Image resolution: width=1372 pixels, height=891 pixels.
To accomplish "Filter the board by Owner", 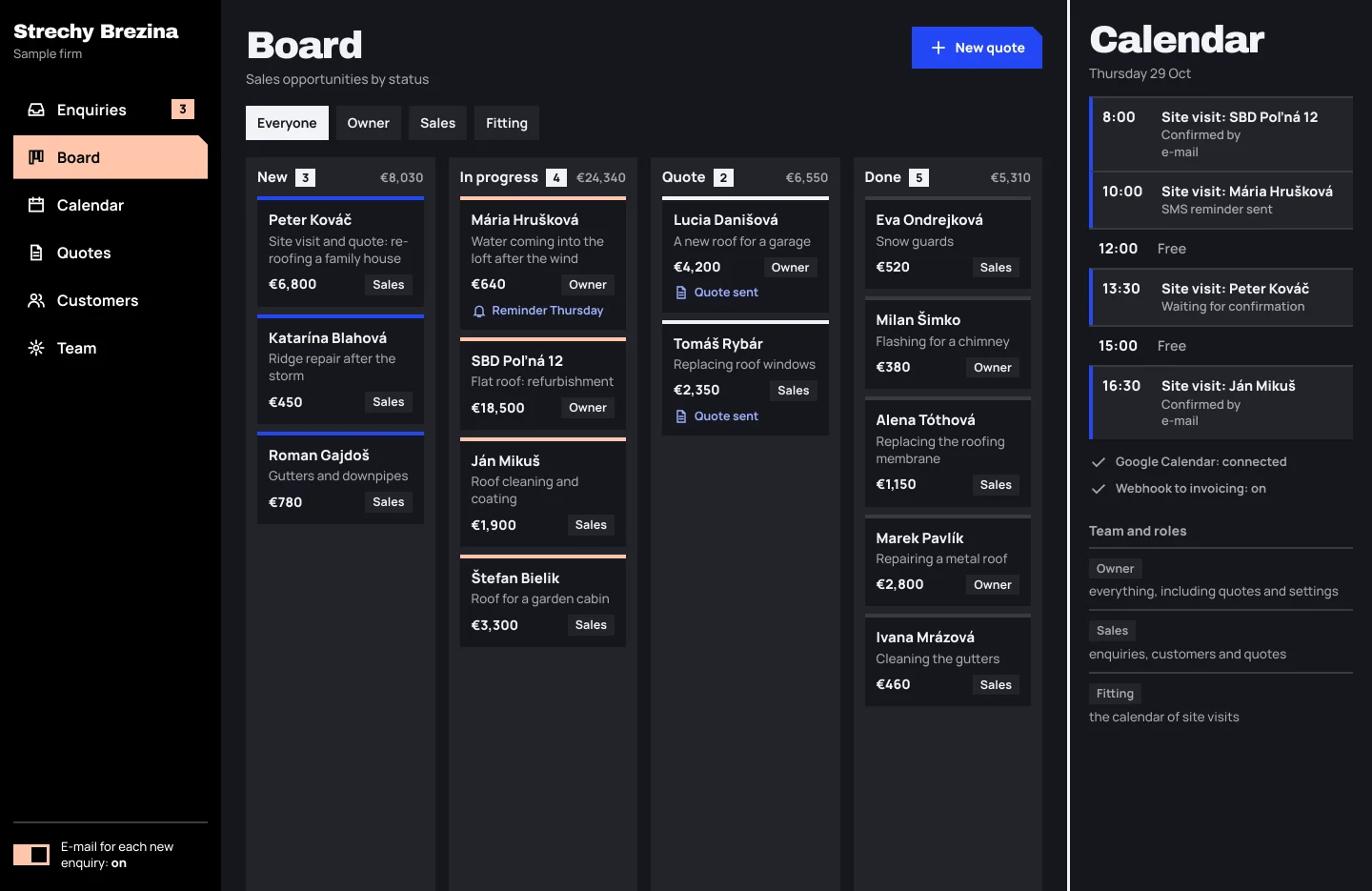I will click(369, 123).
